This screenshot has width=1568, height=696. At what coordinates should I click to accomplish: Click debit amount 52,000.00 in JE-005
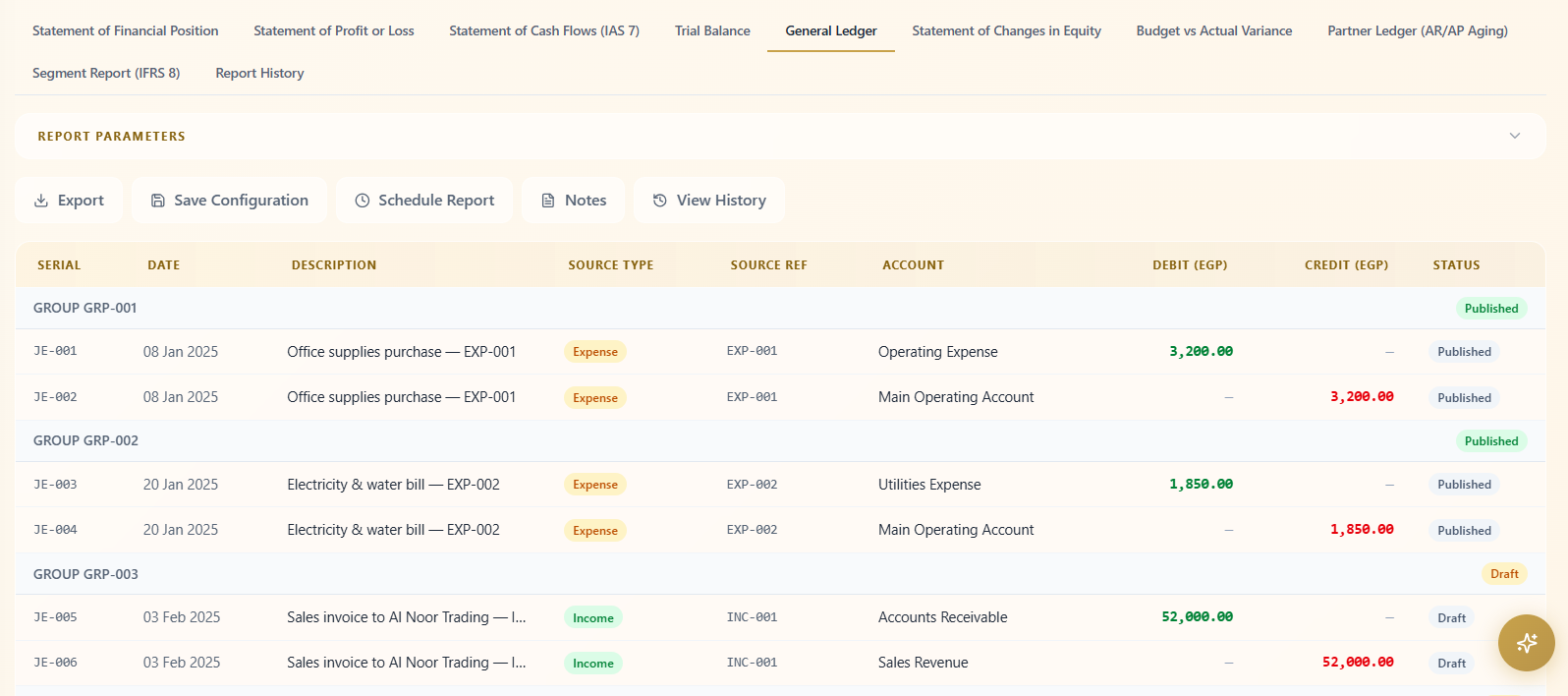click(1197, 617)
